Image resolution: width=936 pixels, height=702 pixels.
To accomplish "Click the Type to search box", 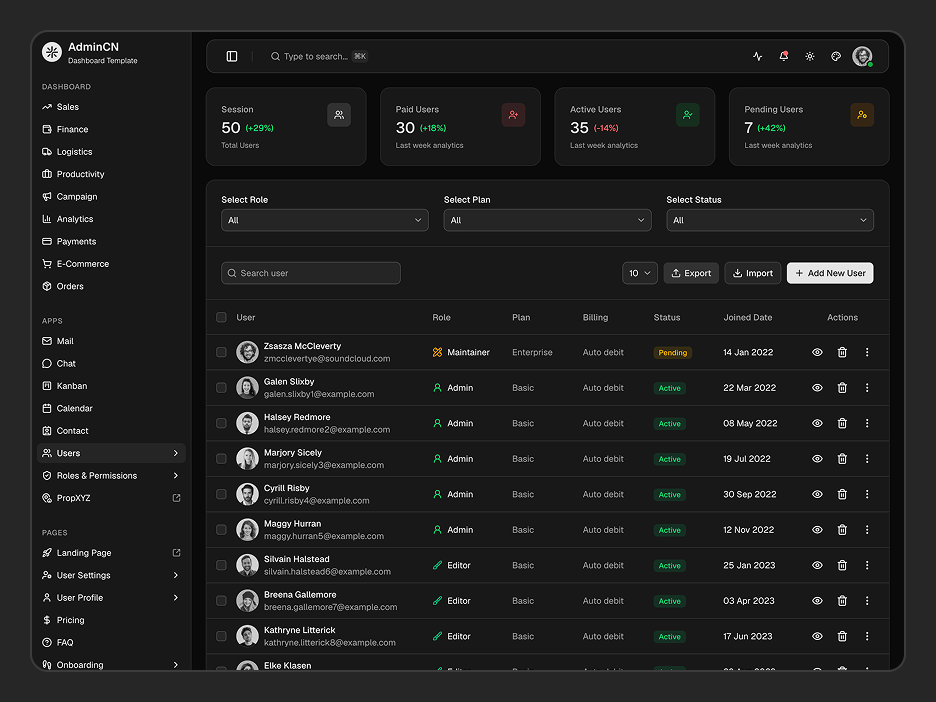I will (319, 56).
